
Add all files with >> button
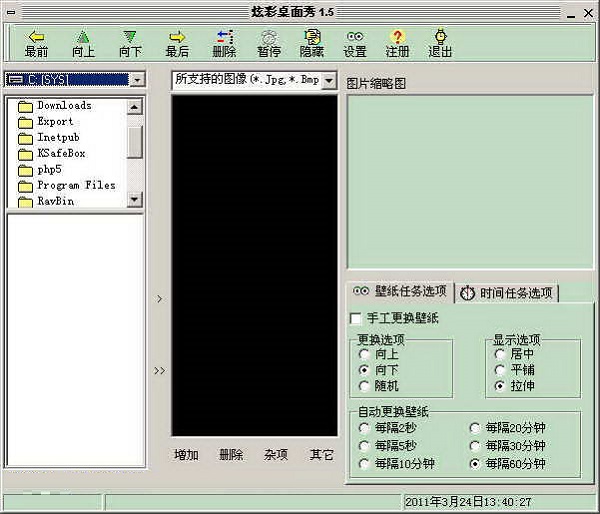160,370
